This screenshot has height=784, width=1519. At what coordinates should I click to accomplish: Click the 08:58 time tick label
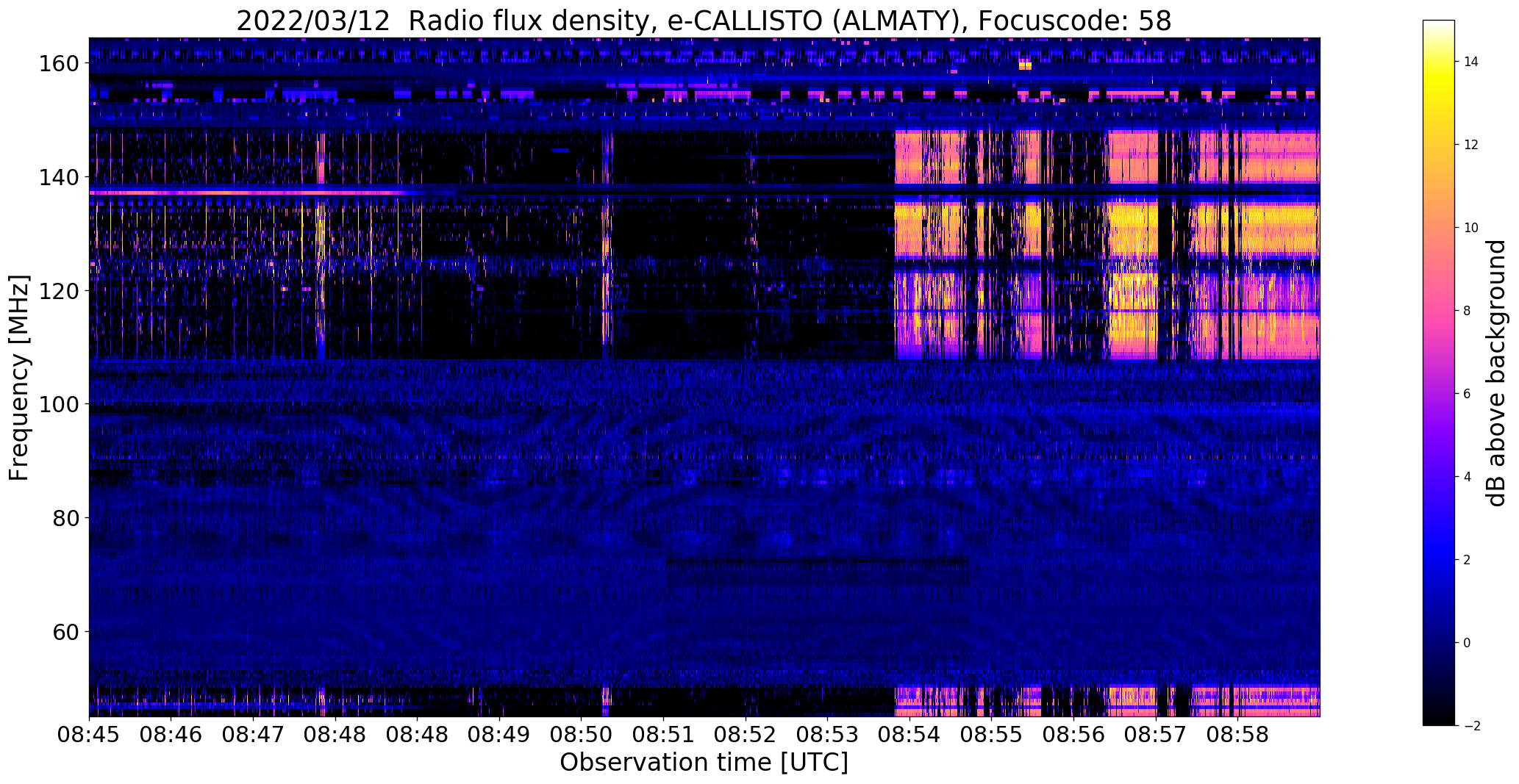coord(1238,735)
